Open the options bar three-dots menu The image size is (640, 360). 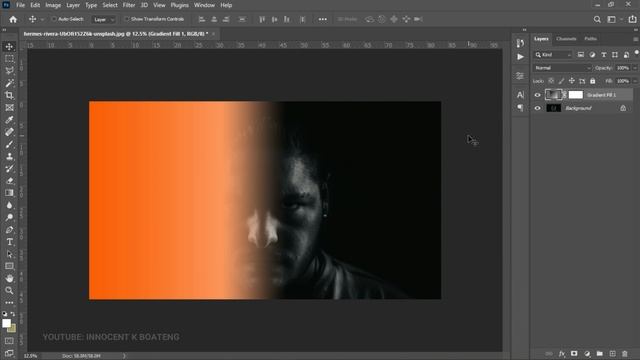pos(322,19)
